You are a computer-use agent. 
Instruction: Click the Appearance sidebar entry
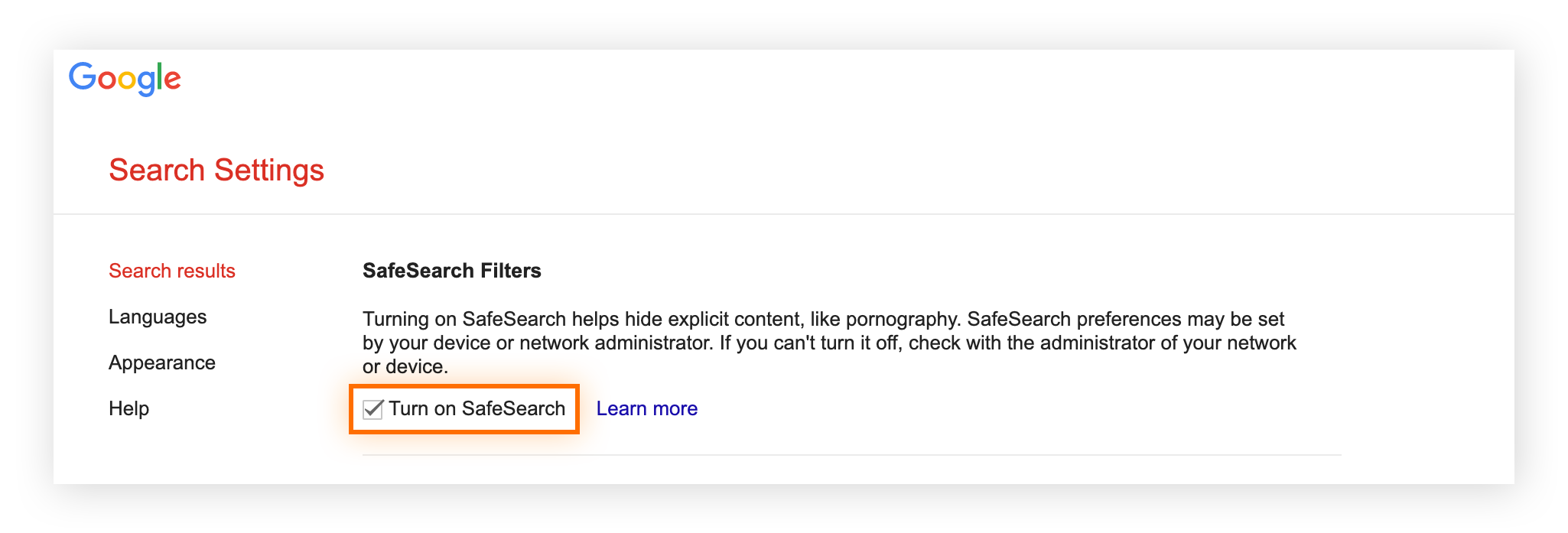162,362
